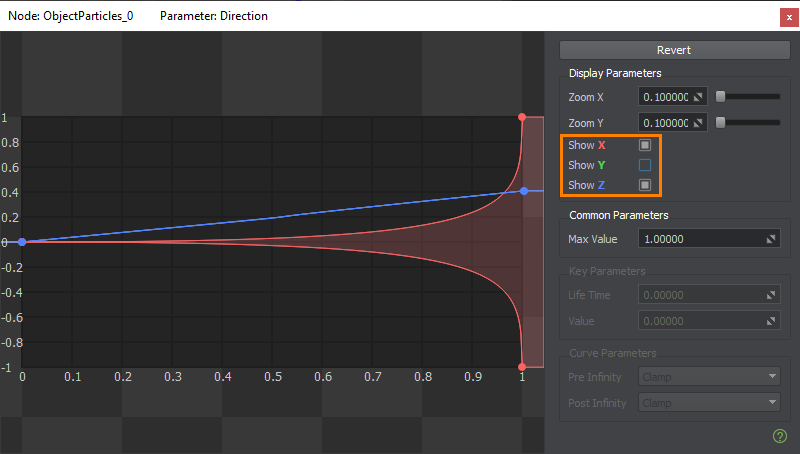Click the Zoom X value field
The height and width of the screenshot is (454, 800).
coord(665,97)
